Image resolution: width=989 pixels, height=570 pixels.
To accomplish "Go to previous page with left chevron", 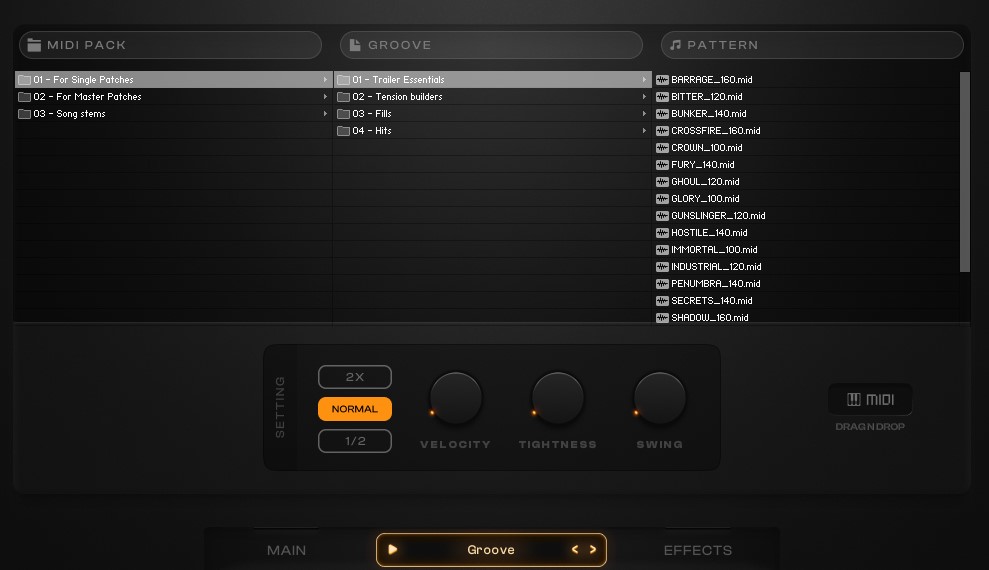I will pos(575,549).
